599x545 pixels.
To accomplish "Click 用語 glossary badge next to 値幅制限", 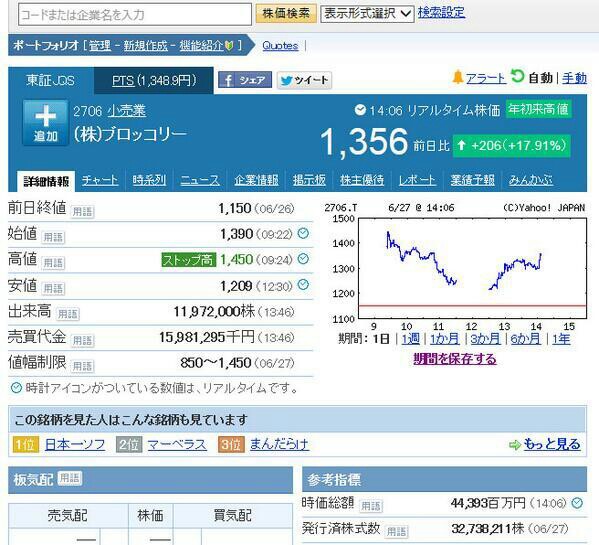I will (x=83, y=366).
